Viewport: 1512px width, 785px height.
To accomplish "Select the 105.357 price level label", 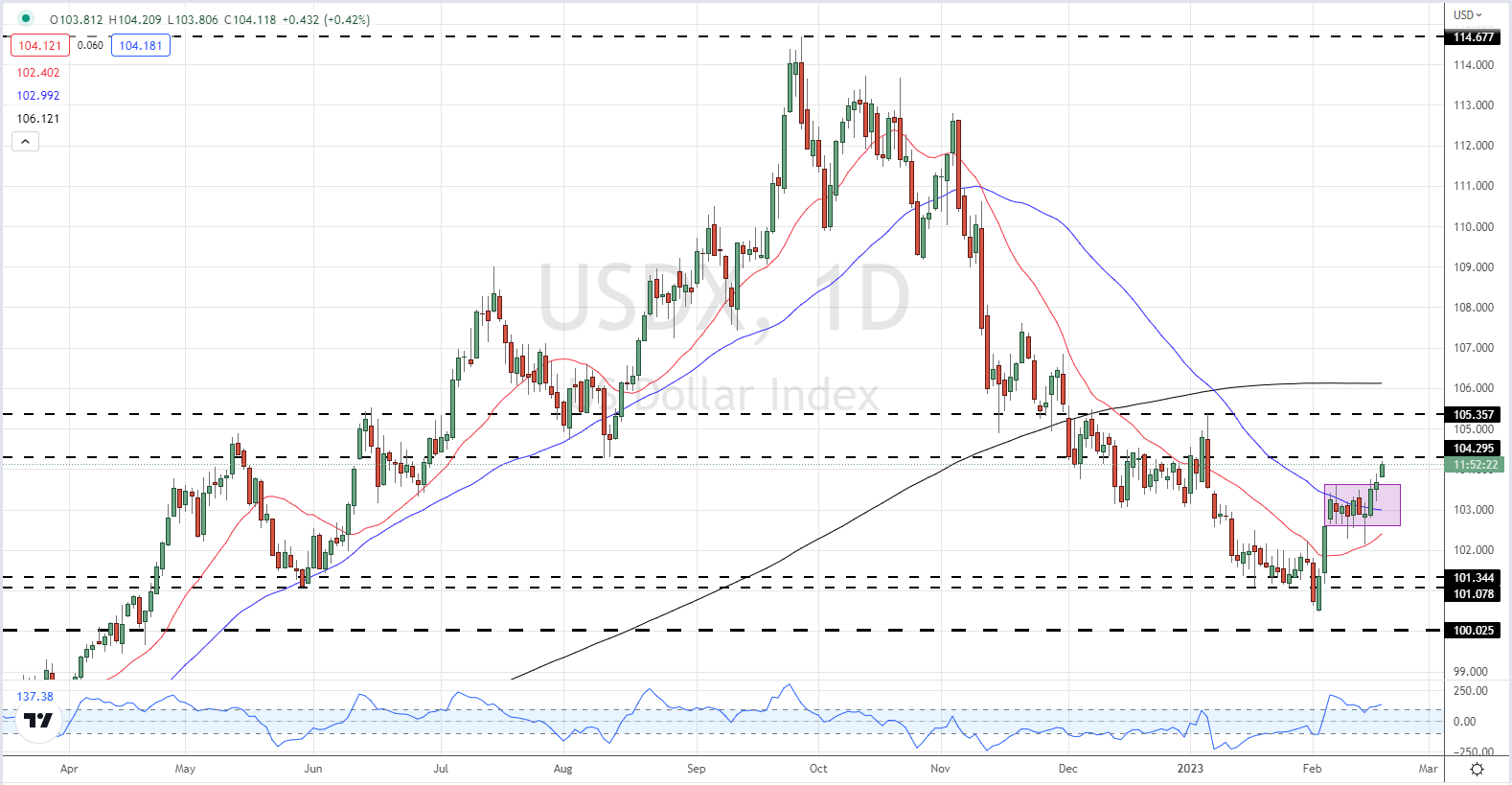I will coord(1473,415).
